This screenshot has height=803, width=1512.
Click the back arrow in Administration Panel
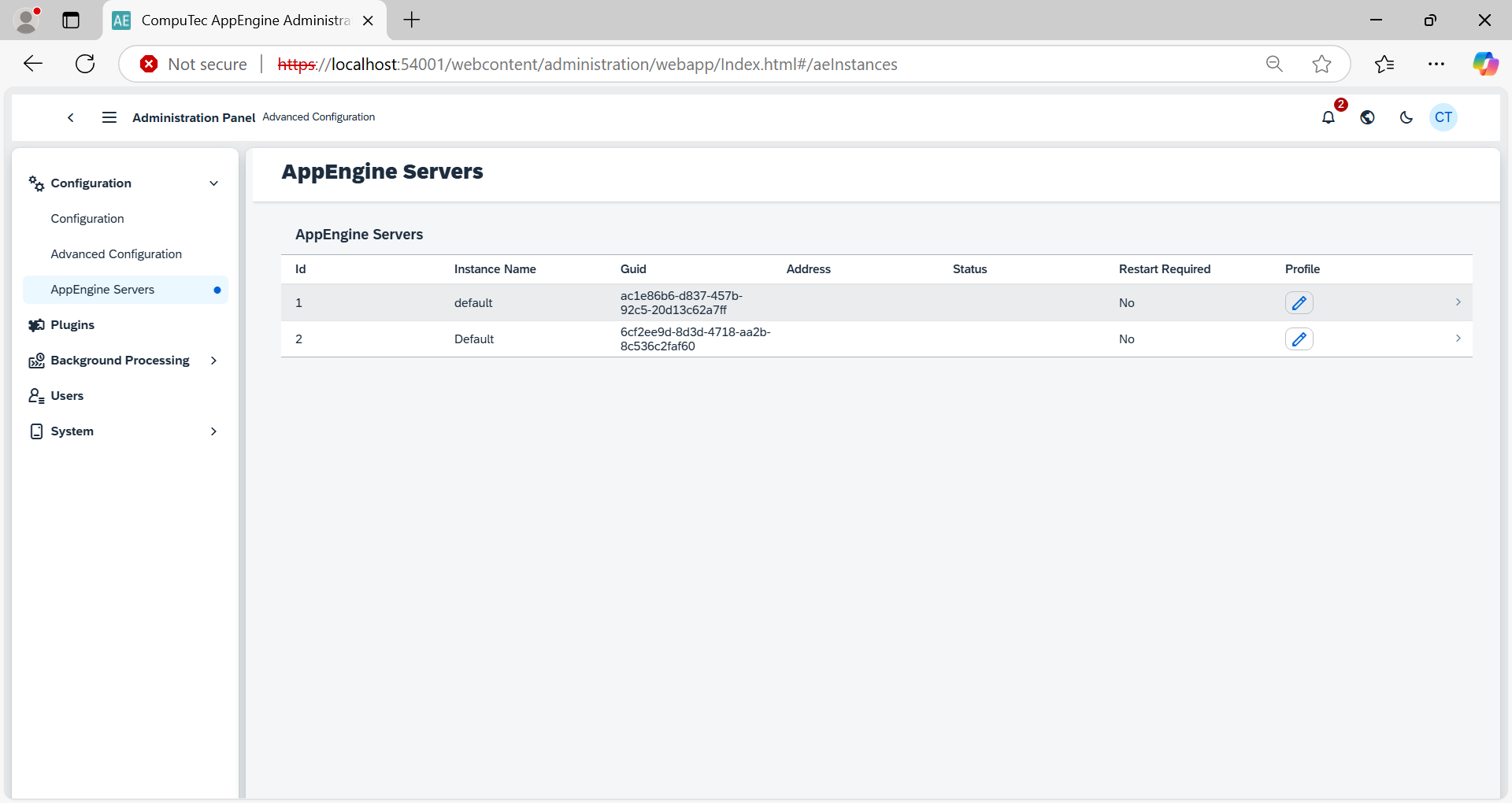coord(70,117)
